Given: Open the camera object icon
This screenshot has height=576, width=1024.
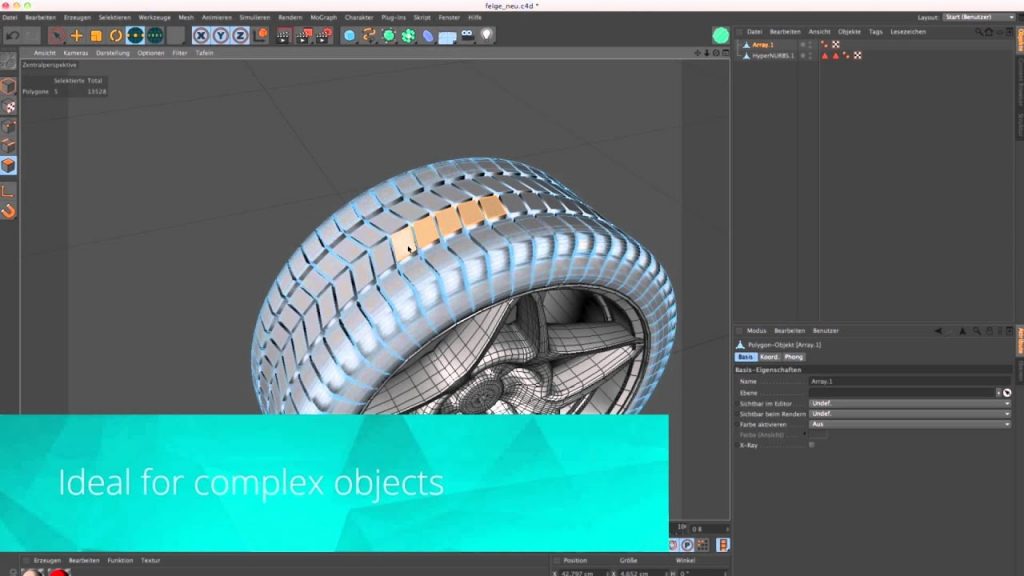Looking at the screenshot, I should [x=467, y=35].
